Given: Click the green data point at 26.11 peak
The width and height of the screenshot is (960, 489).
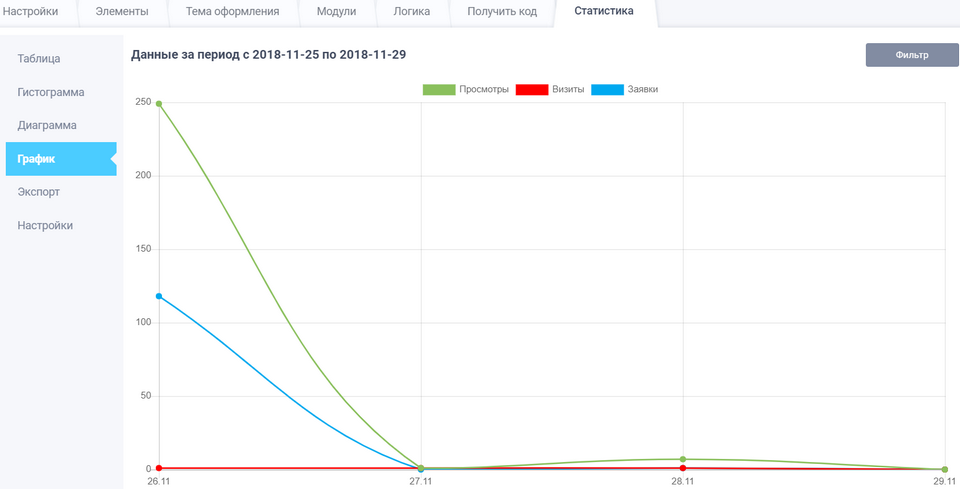Looking at the screenshot, I should [159, 103].
